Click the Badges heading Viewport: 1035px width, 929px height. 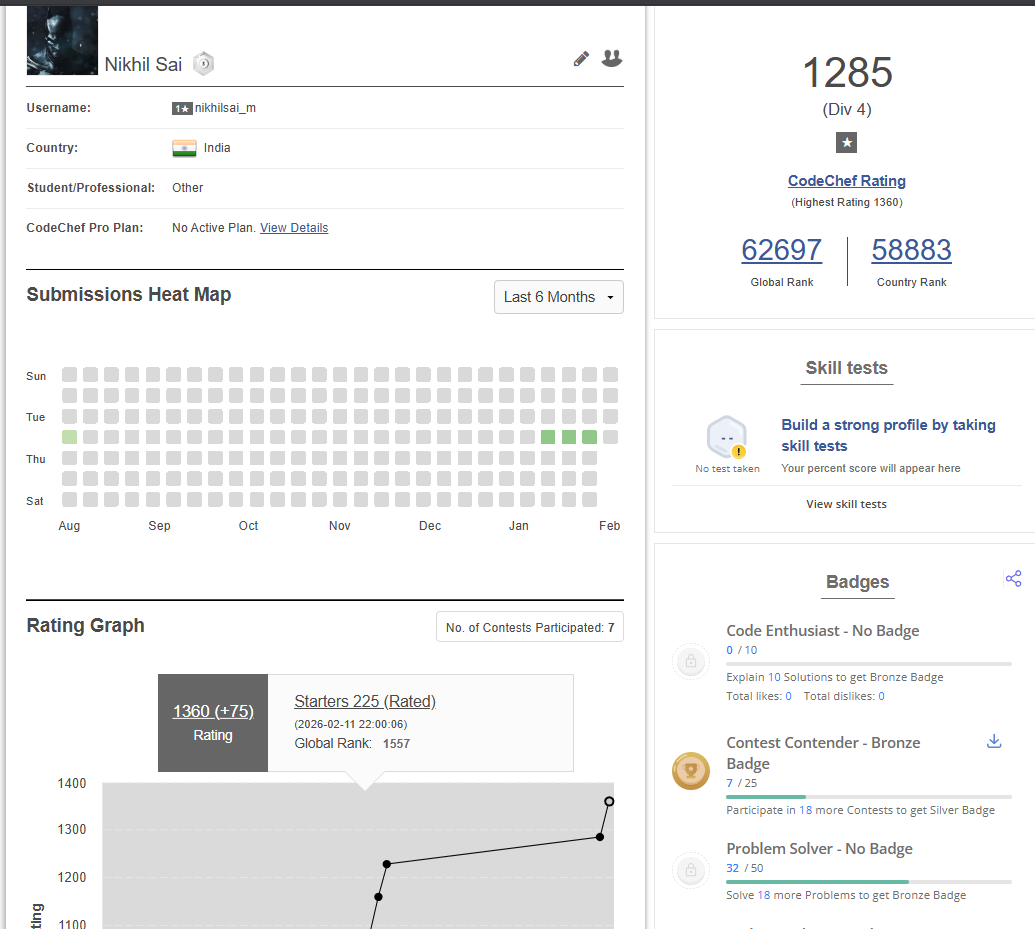click(857, 582)
